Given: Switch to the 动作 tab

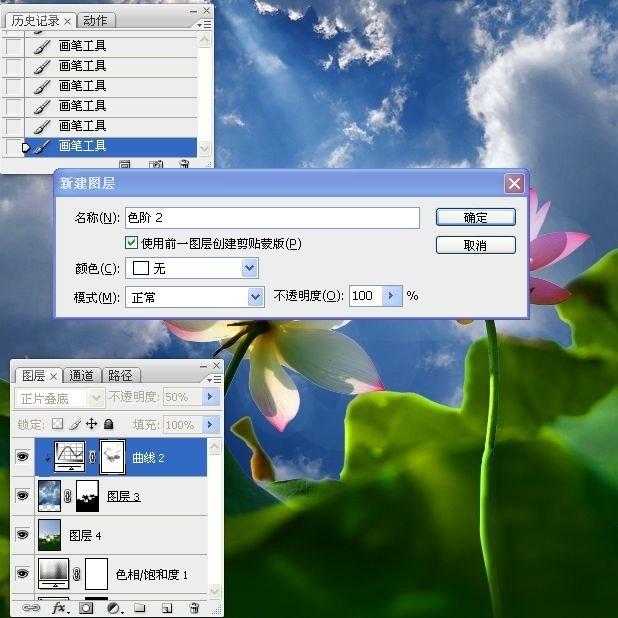Looking at the screenshot, I should pyautogui.click(x=95, y=20).
